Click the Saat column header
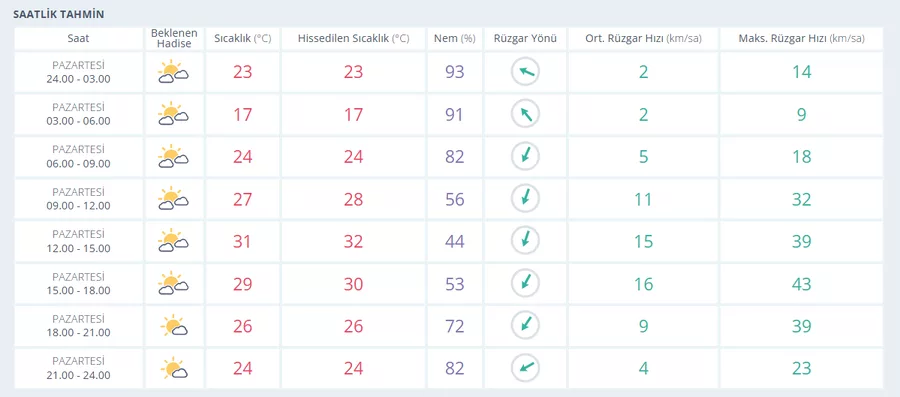 pos(79,38)
